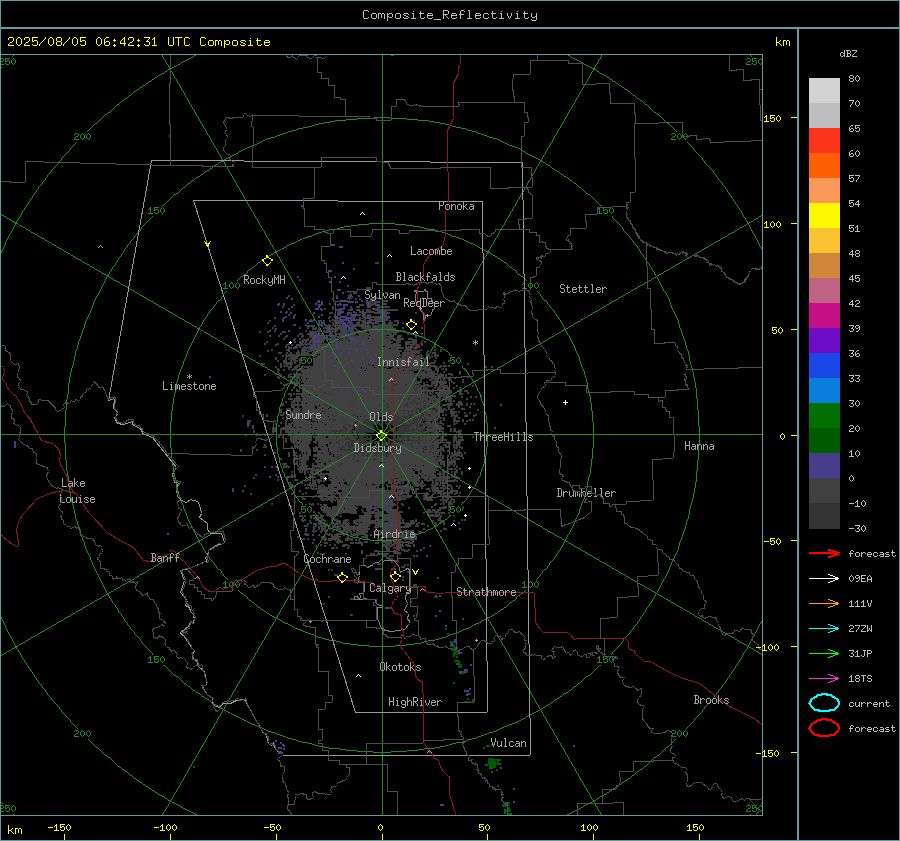Click the Airdrie city label

click(394, 534)
